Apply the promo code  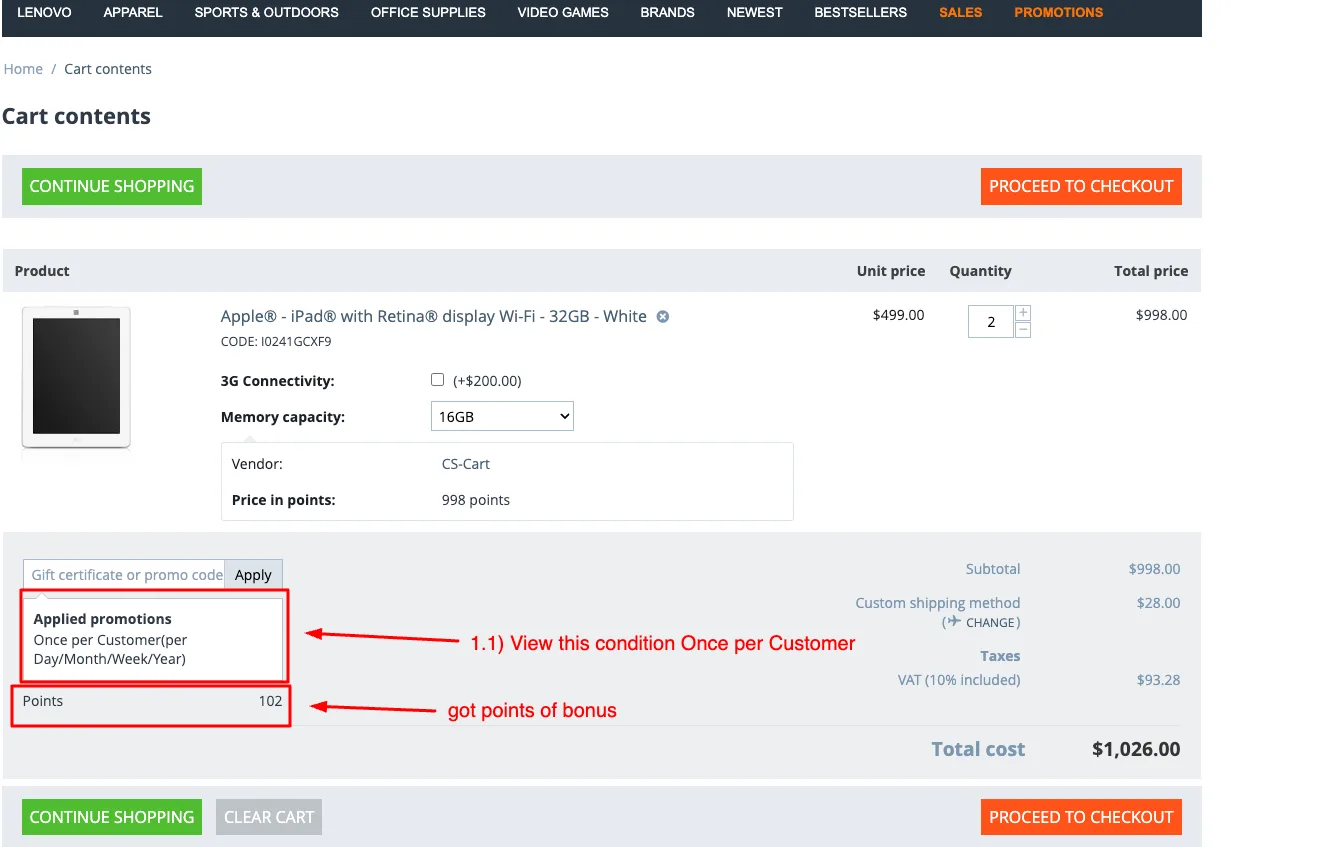tap(254, 575)
